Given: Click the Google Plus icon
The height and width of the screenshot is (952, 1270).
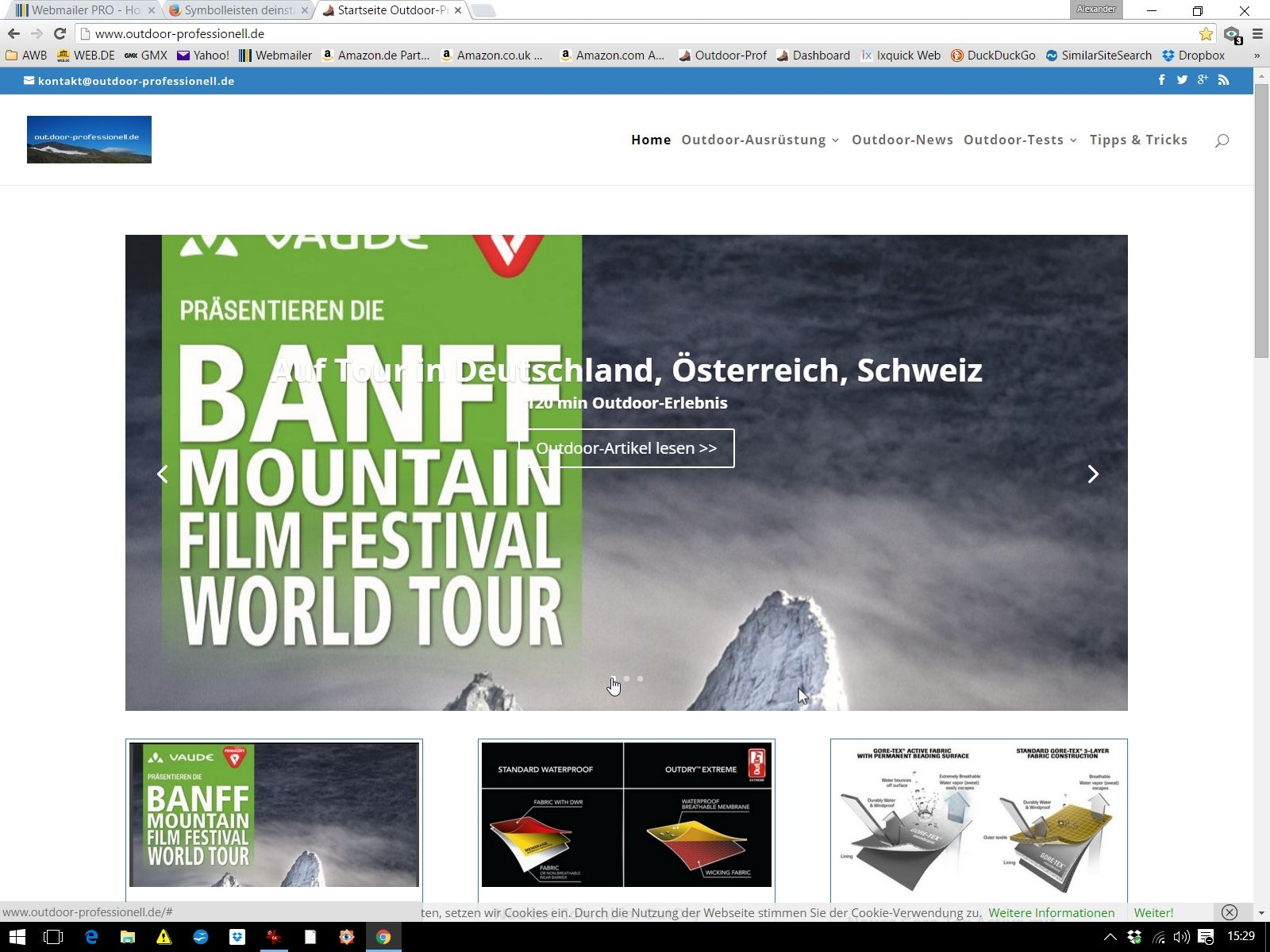Looking at the screenshot, I should 1203,80.
